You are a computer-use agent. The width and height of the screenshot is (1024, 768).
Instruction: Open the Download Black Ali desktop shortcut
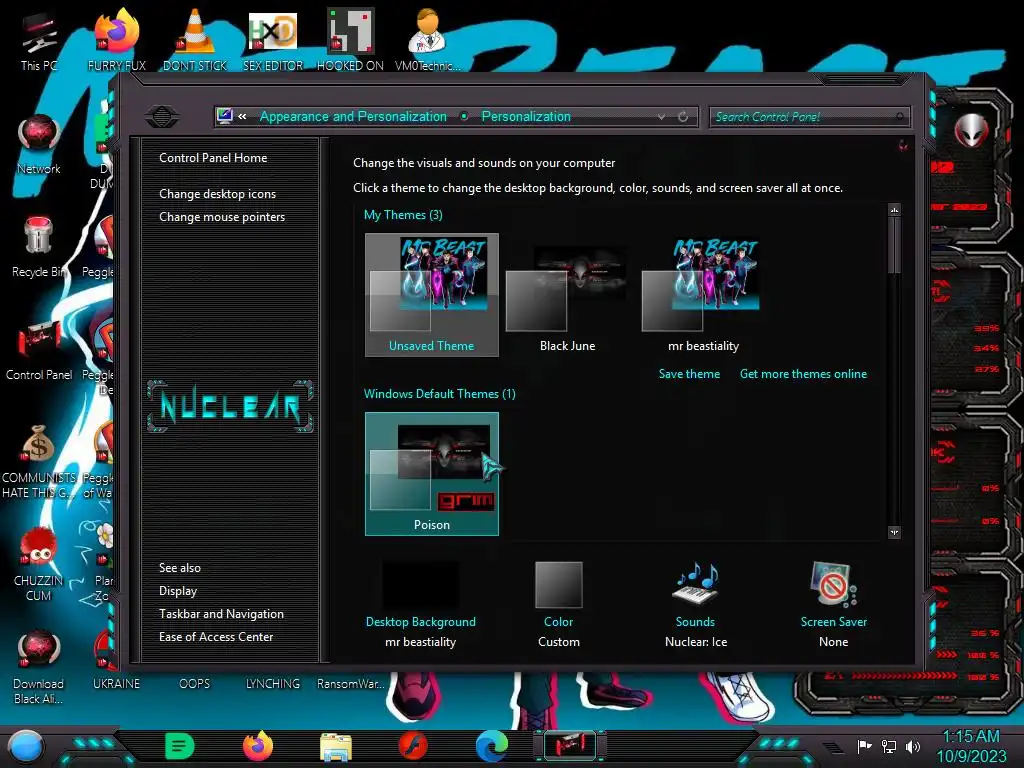(x=39, y=667)
